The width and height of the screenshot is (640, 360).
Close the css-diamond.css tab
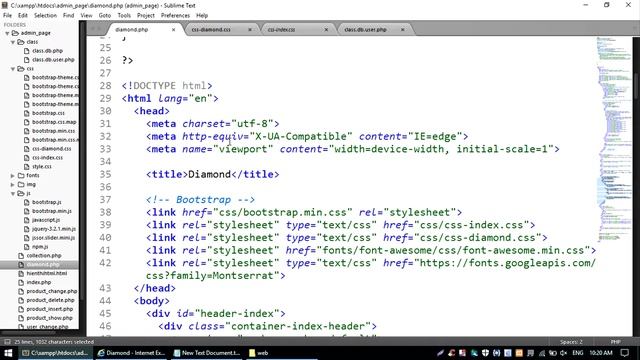point(250,29)
